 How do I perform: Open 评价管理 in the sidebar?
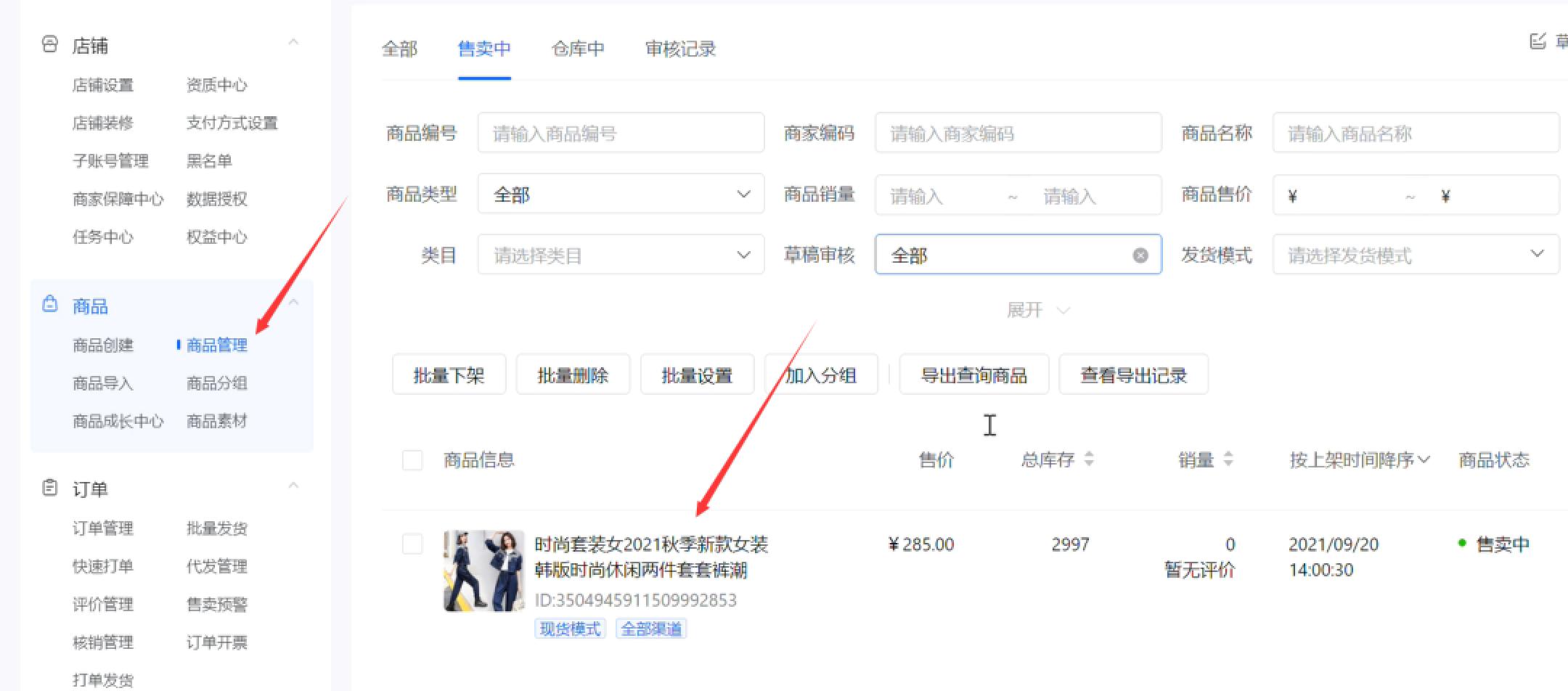pyautogui.click(x=103, y=604)
